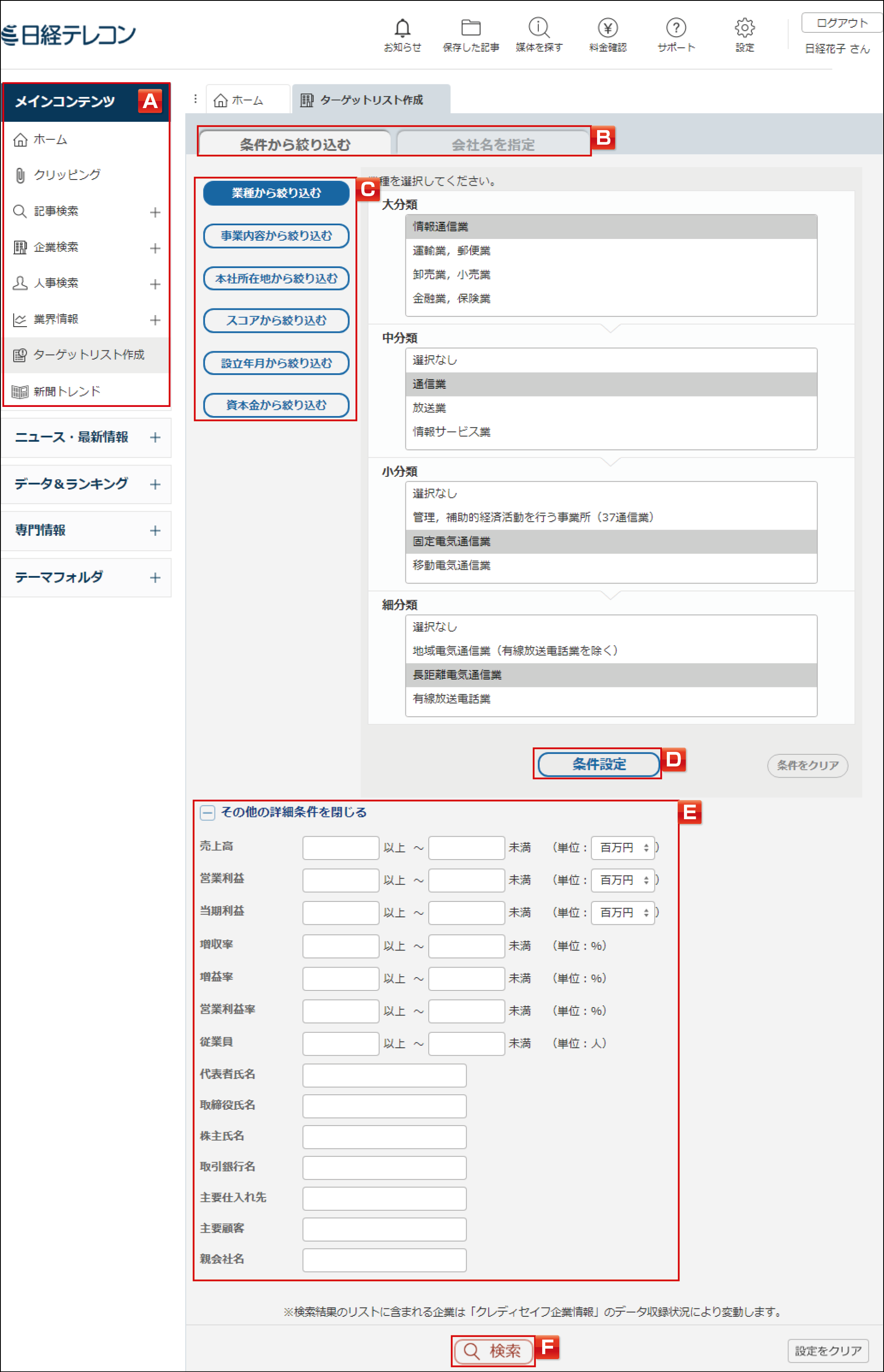Select 事業内容から絞り込む filter
This screenshot has width=884, height=1372.
pos(276,236)
